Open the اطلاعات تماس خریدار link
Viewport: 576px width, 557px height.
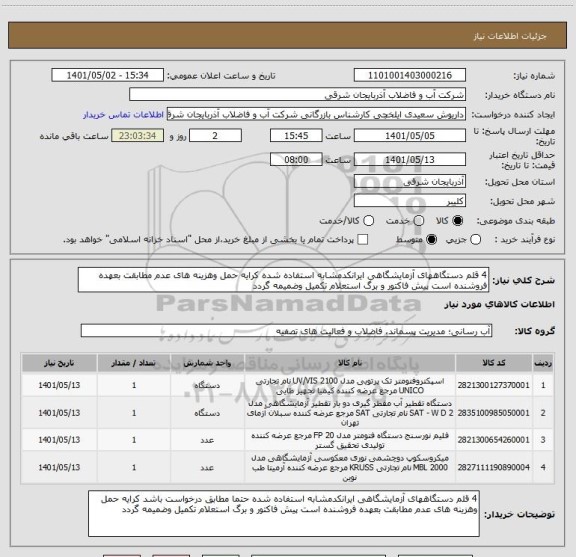pyautogui.click(x=123, y=115)
